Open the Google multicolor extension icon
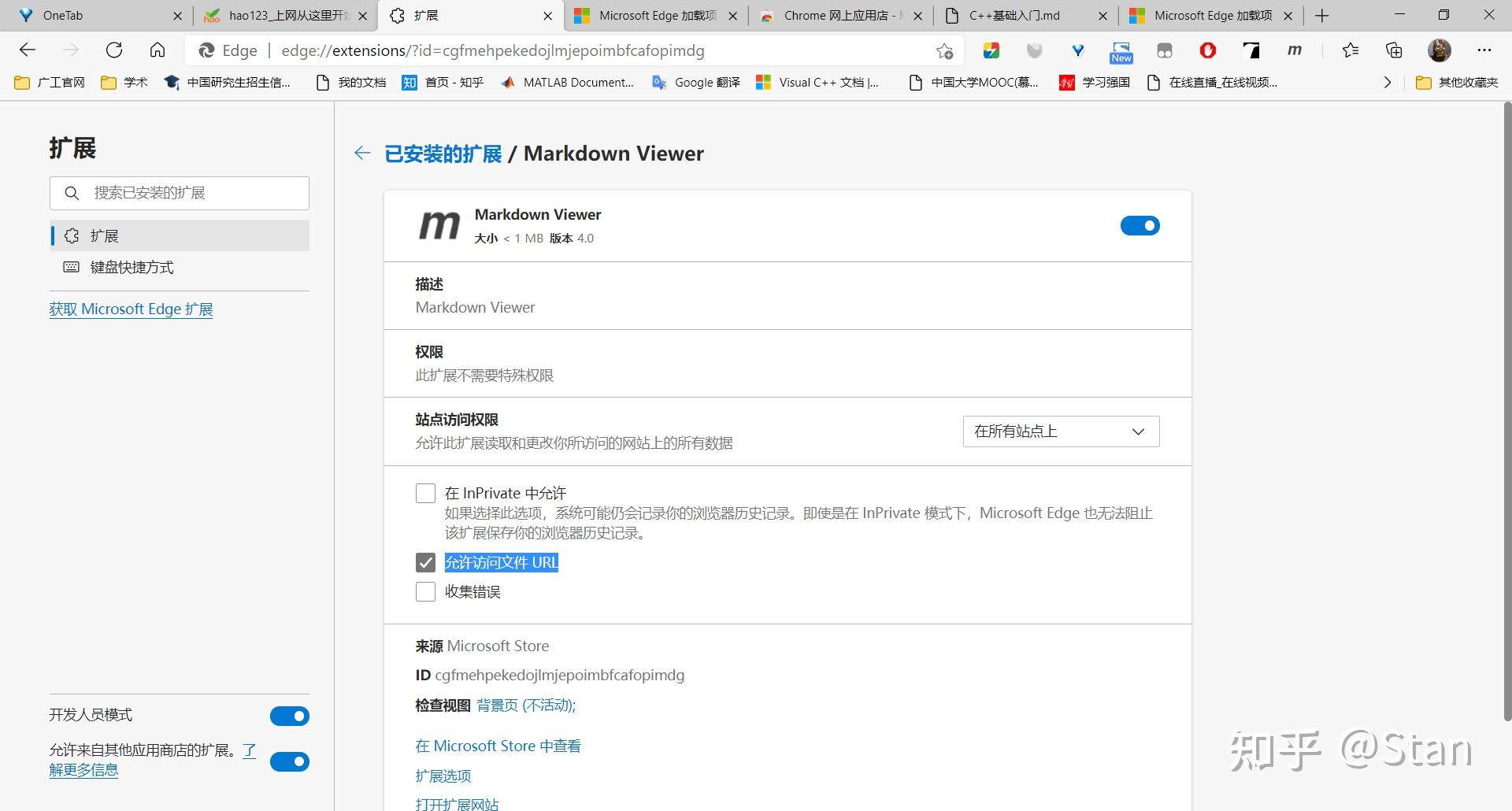This screenshot has width=1512, height=811. [991, 50]
